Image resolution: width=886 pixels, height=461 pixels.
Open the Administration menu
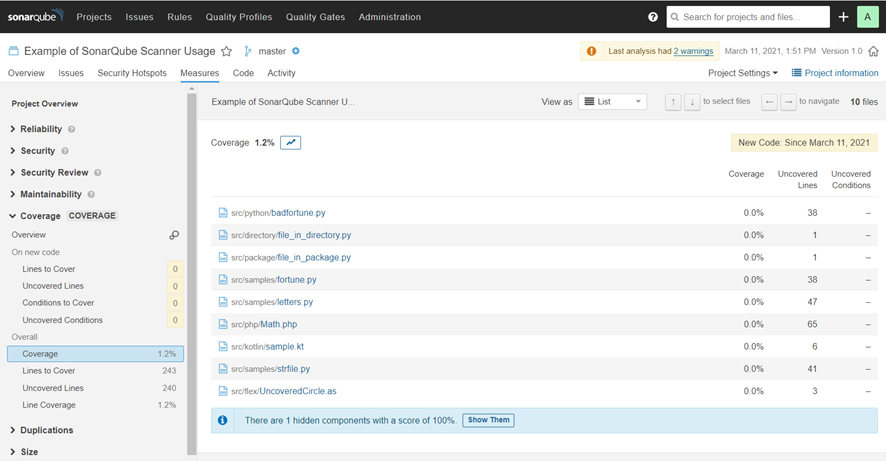[x=389, y=17]
